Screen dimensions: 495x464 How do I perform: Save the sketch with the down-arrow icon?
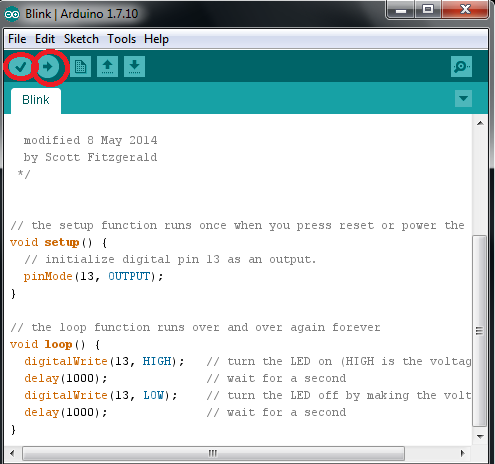(x=134, y=67)
